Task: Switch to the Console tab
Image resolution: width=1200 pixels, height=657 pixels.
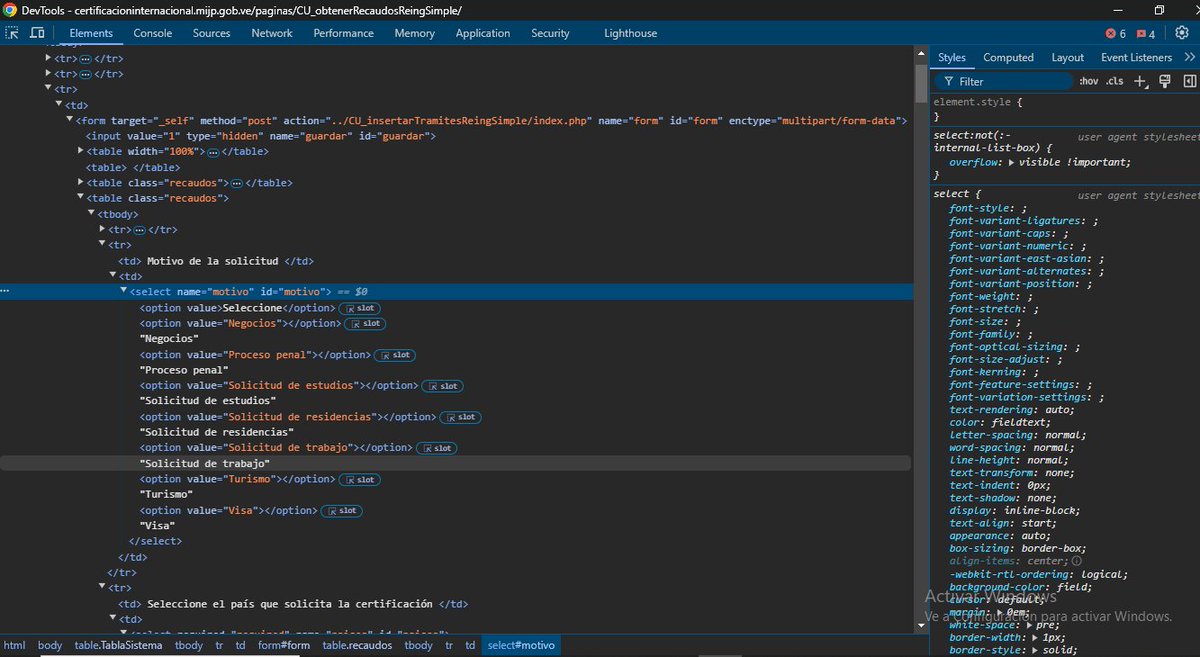Action: [153, 33]
